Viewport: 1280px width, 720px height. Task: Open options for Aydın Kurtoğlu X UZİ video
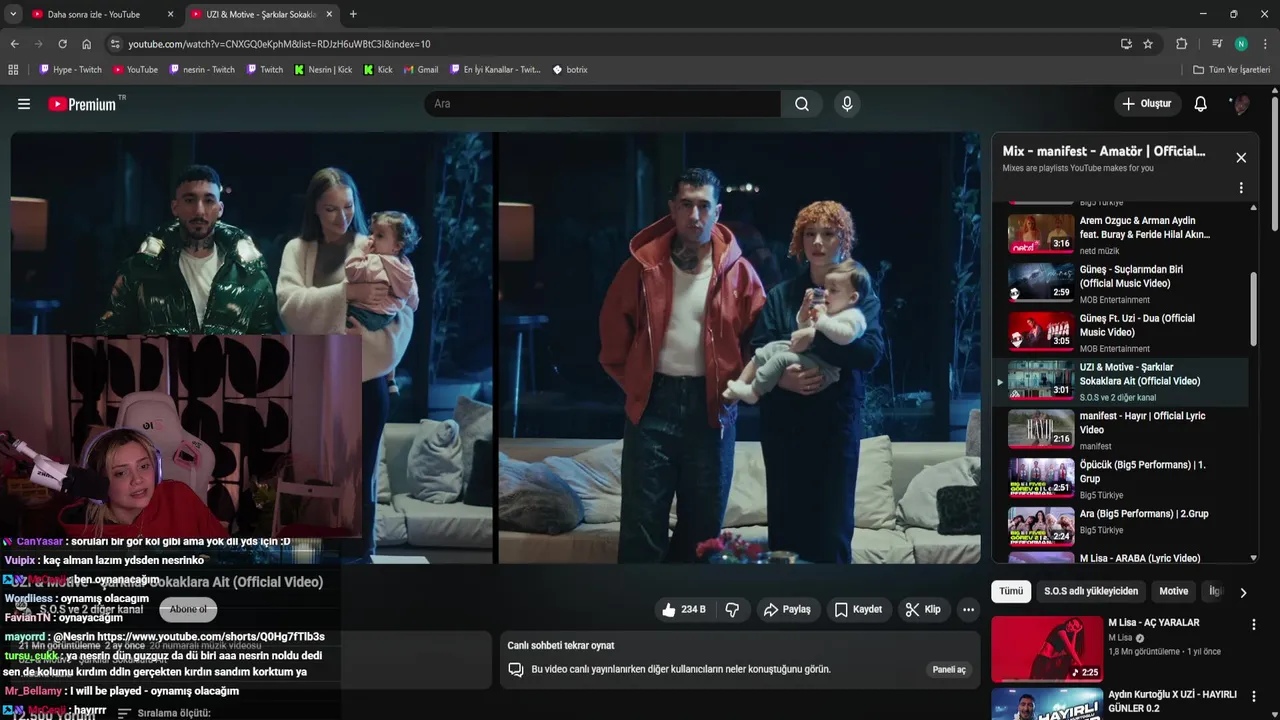[1253, 696]
